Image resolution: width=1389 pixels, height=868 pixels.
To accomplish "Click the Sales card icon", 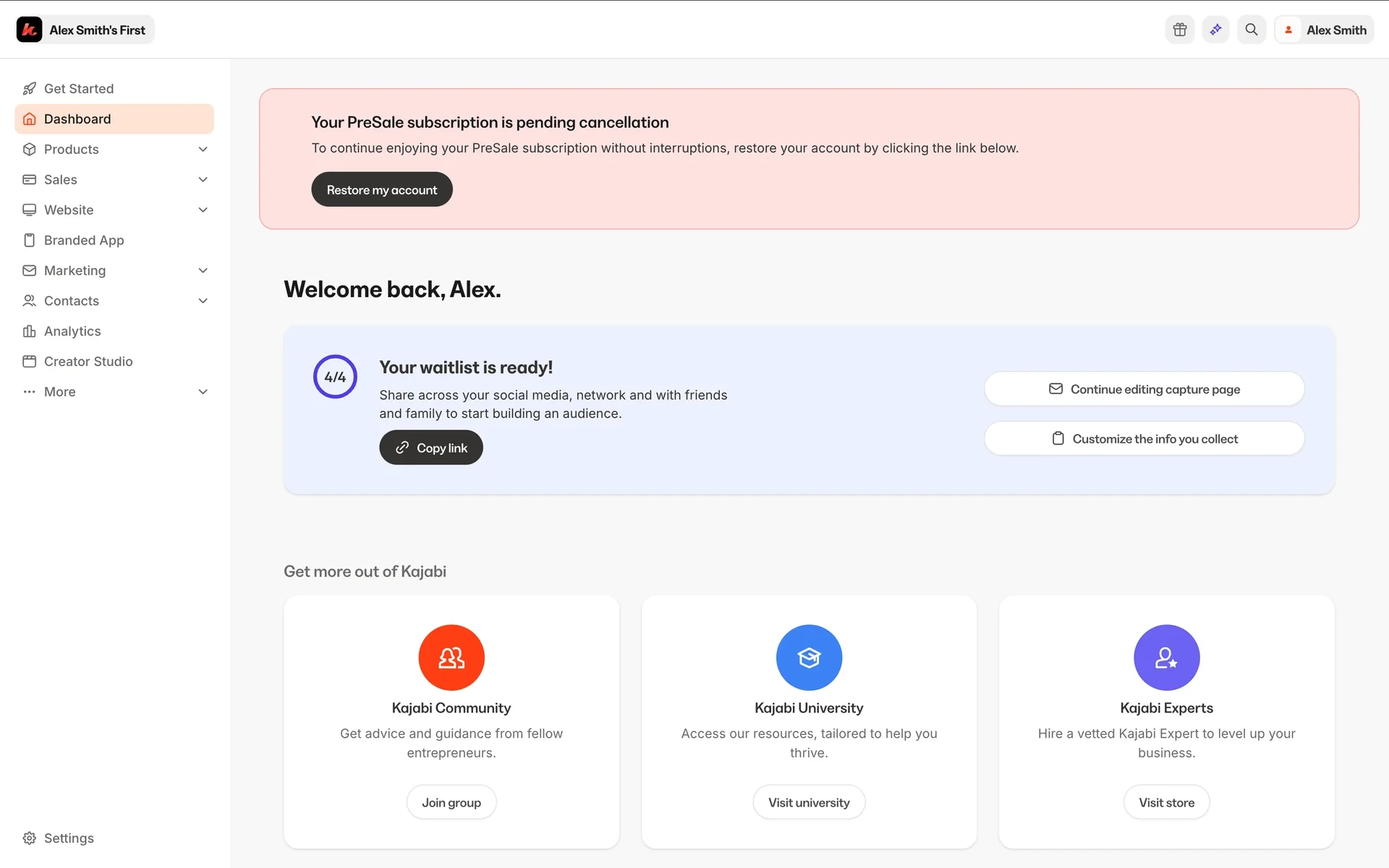I will click(x=29, y=179).
